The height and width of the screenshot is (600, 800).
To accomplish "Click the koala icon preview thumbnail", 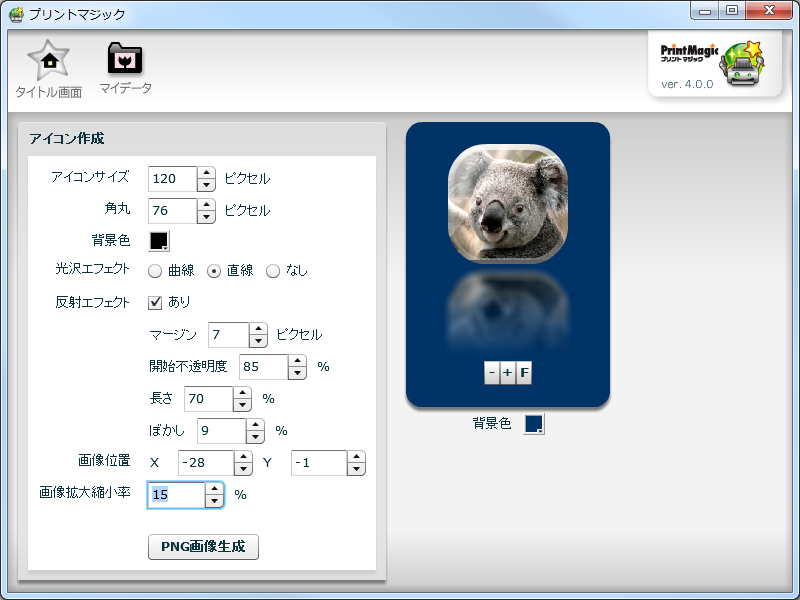I will (507, 200).
